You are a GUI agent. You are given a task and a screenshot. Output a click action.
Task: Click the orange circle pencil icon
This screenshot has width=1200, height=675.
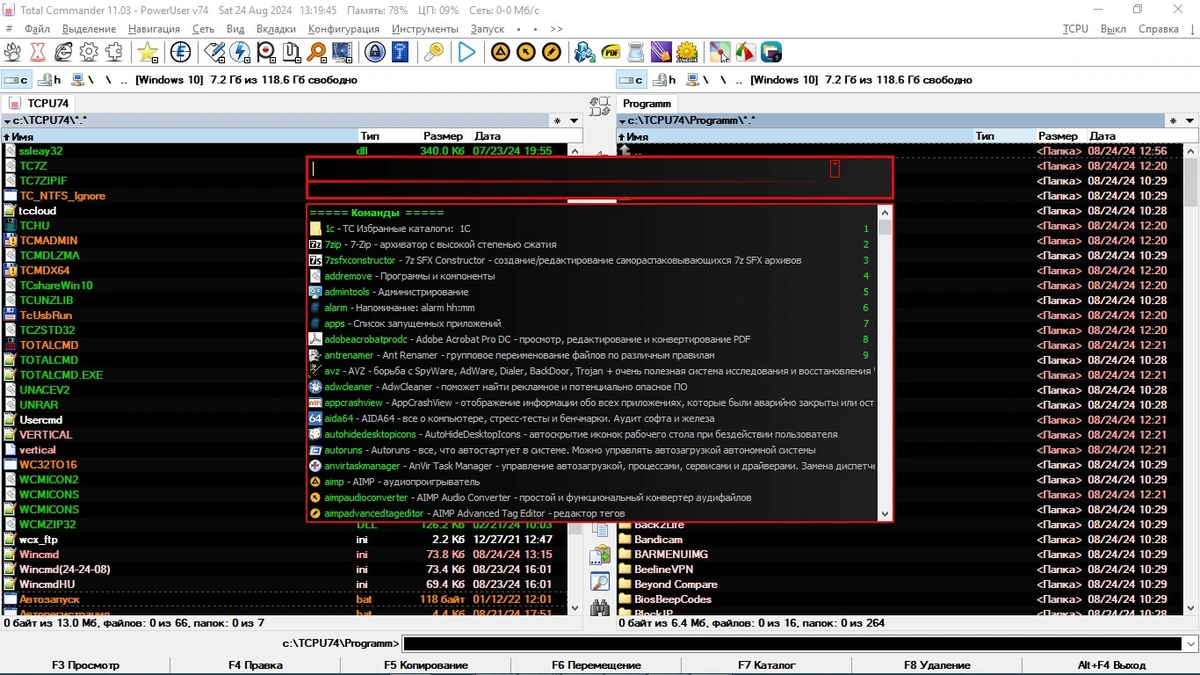pyautogui.click(x=551, y=52)
